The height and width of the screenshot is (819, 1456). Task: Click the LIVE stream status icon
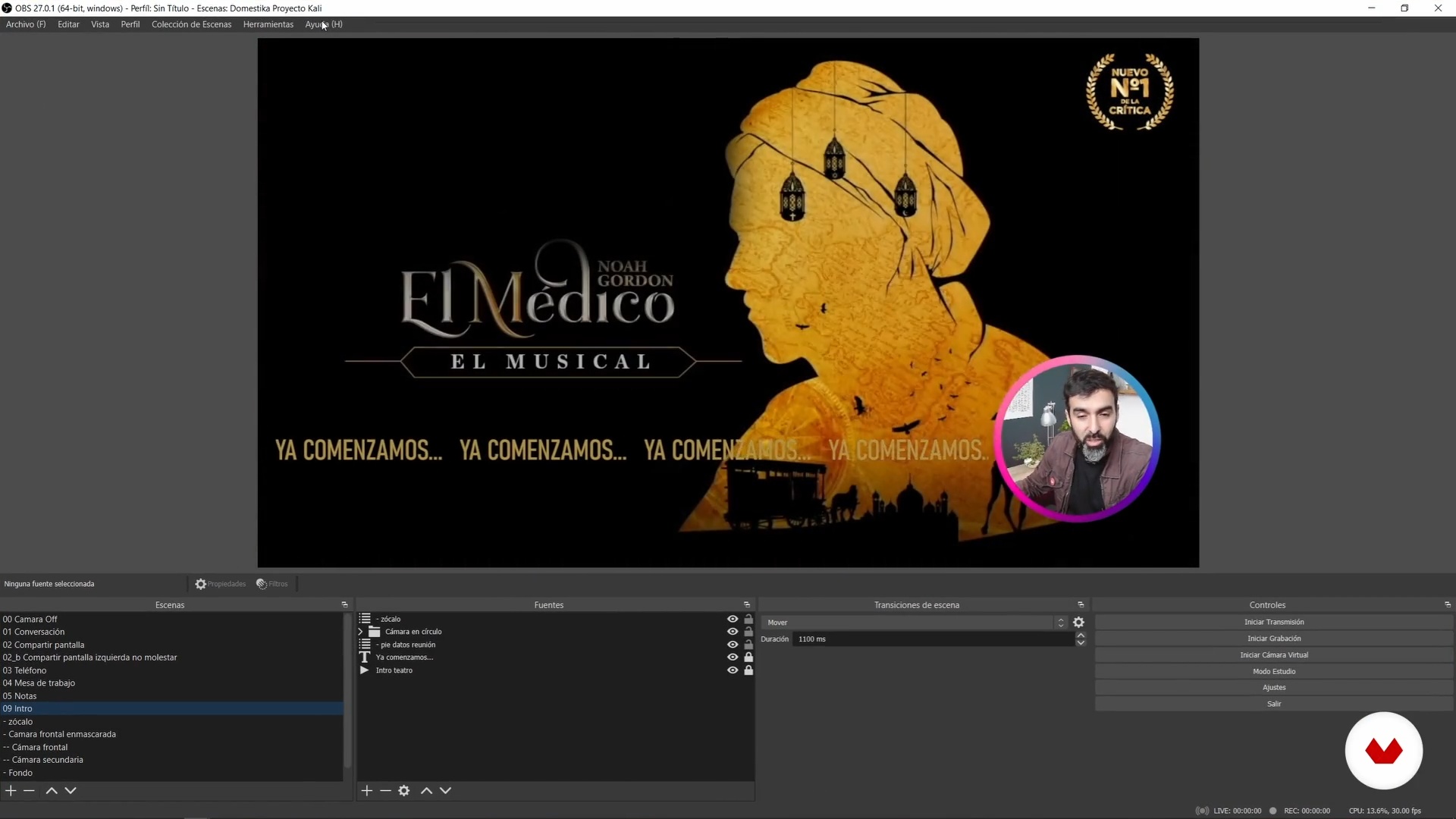1202,811
